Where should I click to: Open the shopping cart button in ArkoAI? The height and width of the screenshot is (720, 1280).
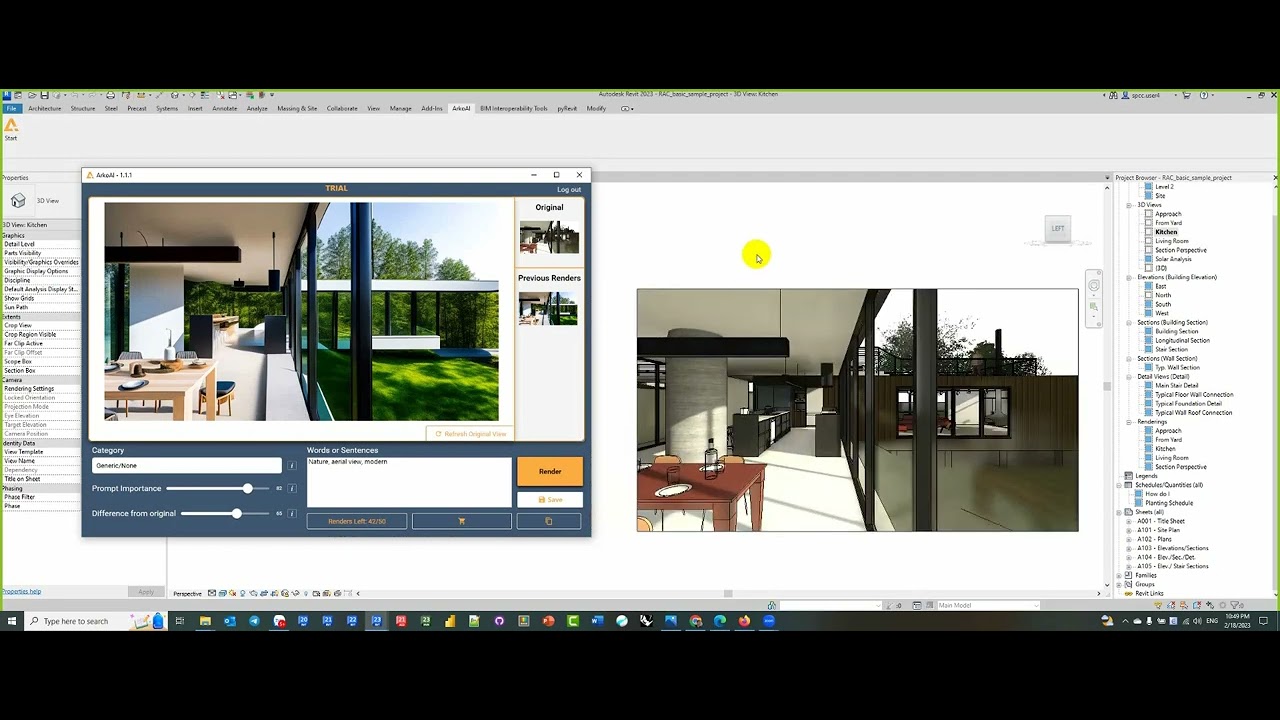point(461,521)
